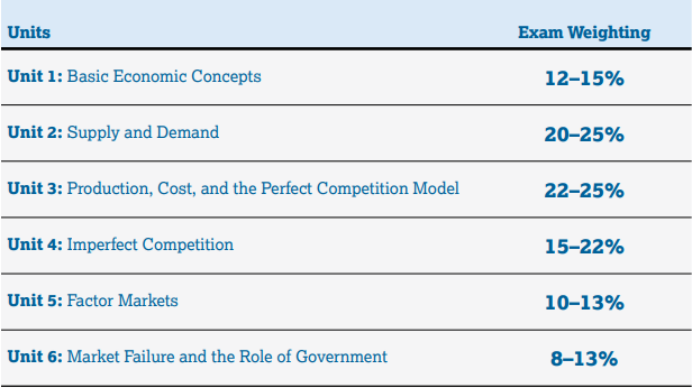Open Unit 5: Factor Markets link
Screen dimensions: 692x389
(x=93, y=301)
